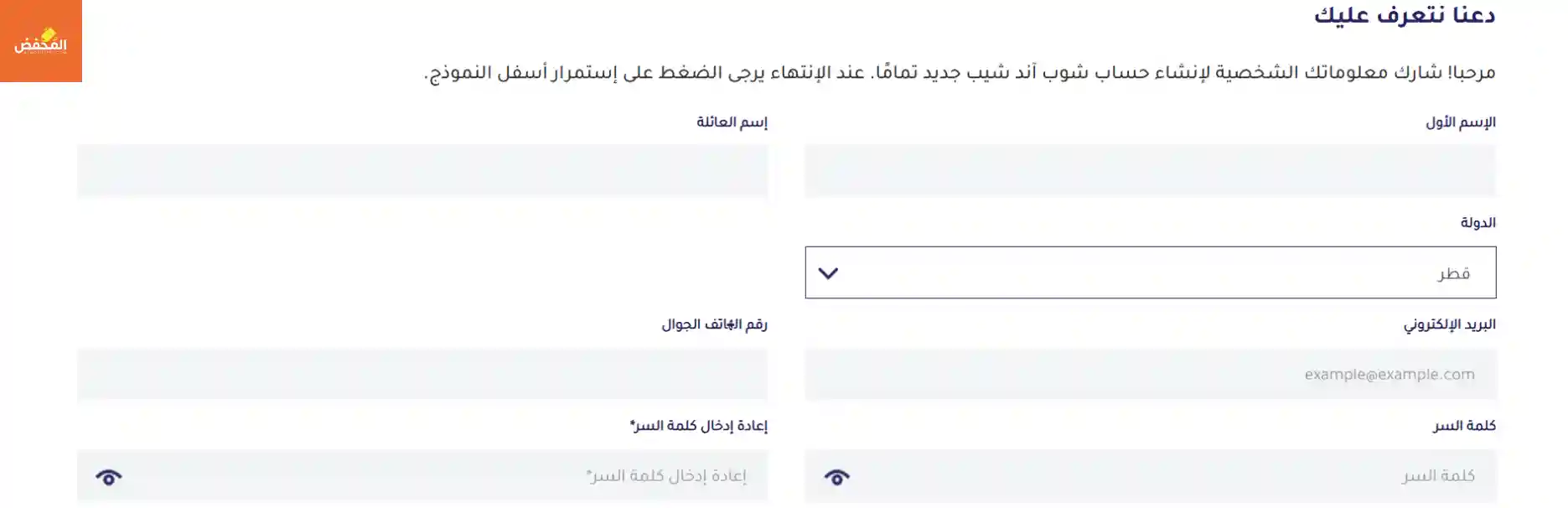Click into the إسم العائلة input box
The width and height of the screenshot is (1568, 508).
click(422, 171)
